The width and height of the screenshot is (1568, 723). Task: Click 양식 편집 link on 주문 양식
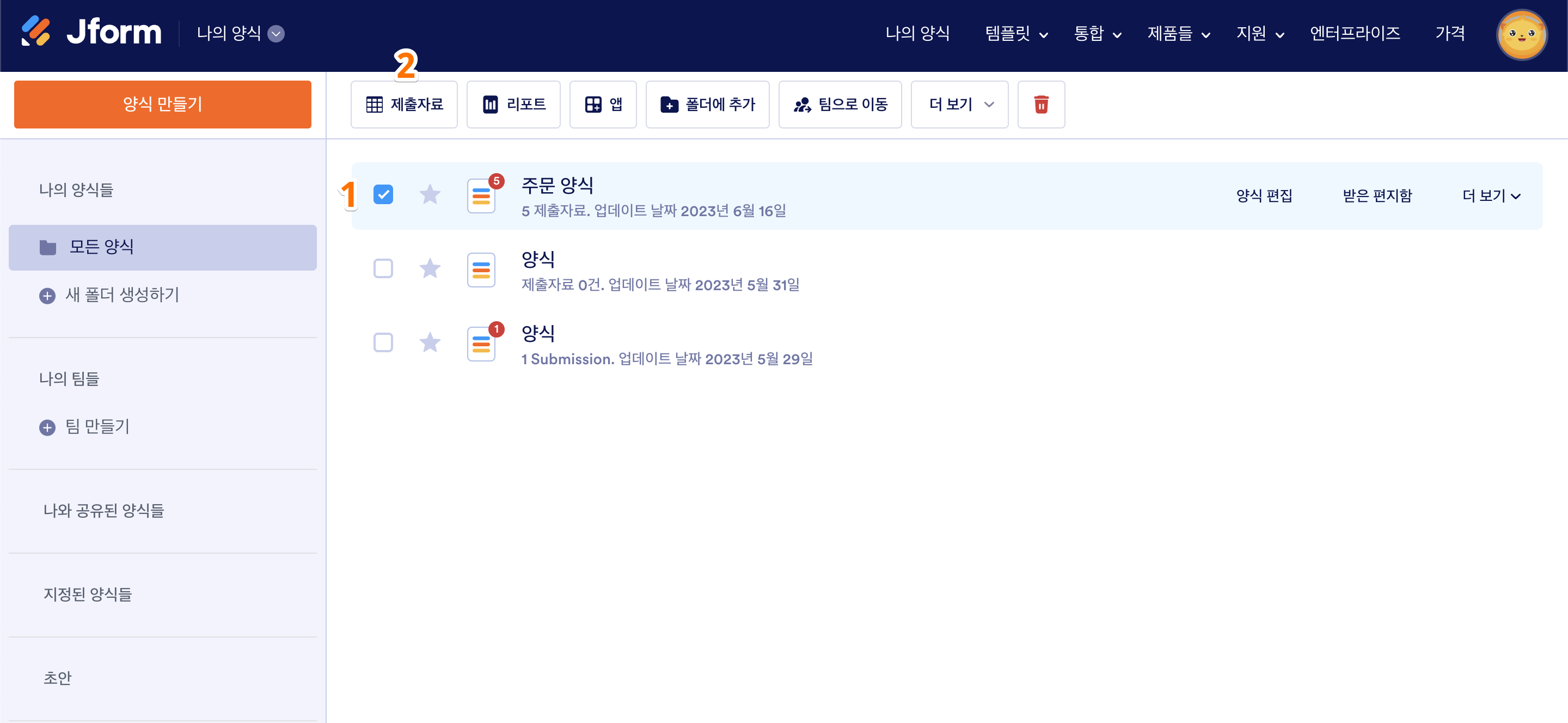1264,196
